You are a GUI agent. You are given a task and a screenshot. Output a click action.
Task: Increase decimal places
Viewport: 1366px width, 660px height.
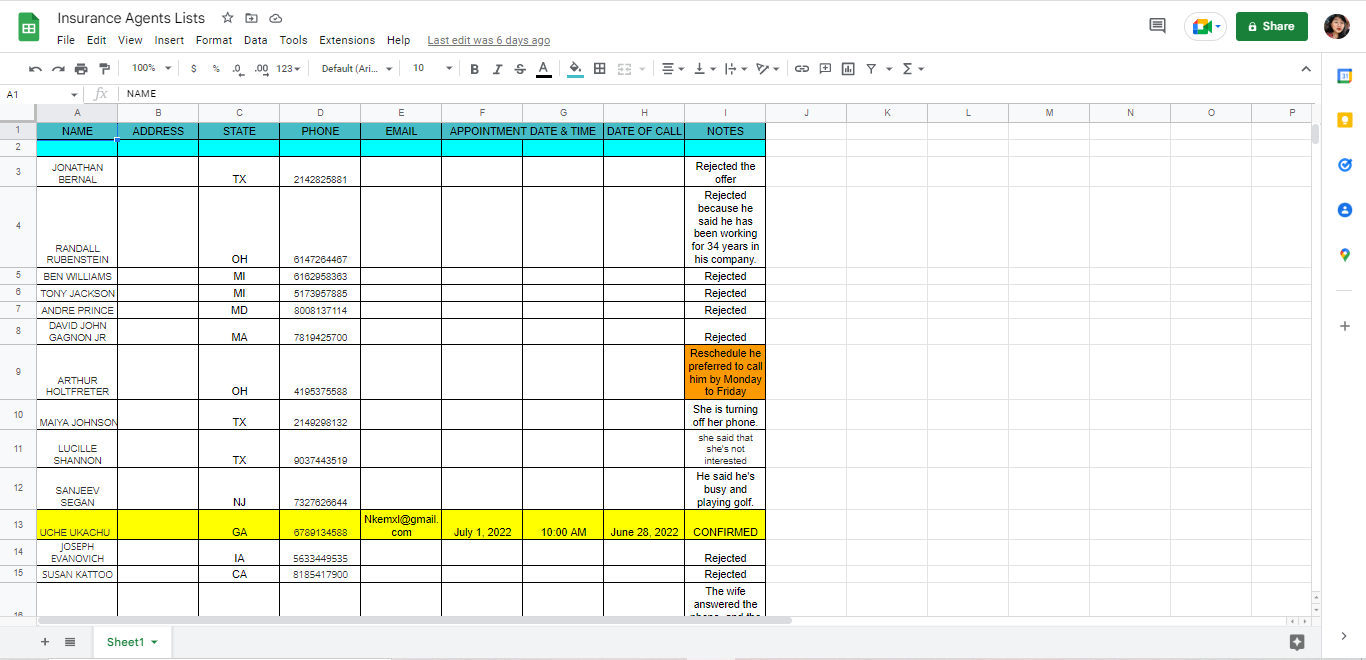coord(262,69)
